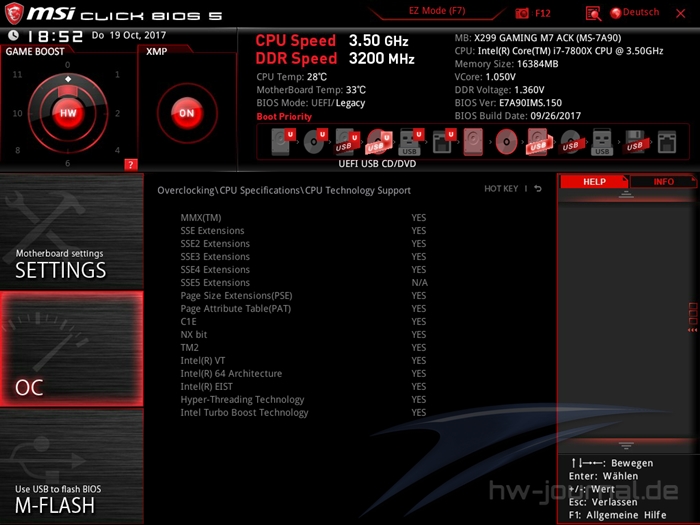Select the legacy CD/DVD disc boot icon
This screenshot has height=525, width=700.
pos(506,142)
